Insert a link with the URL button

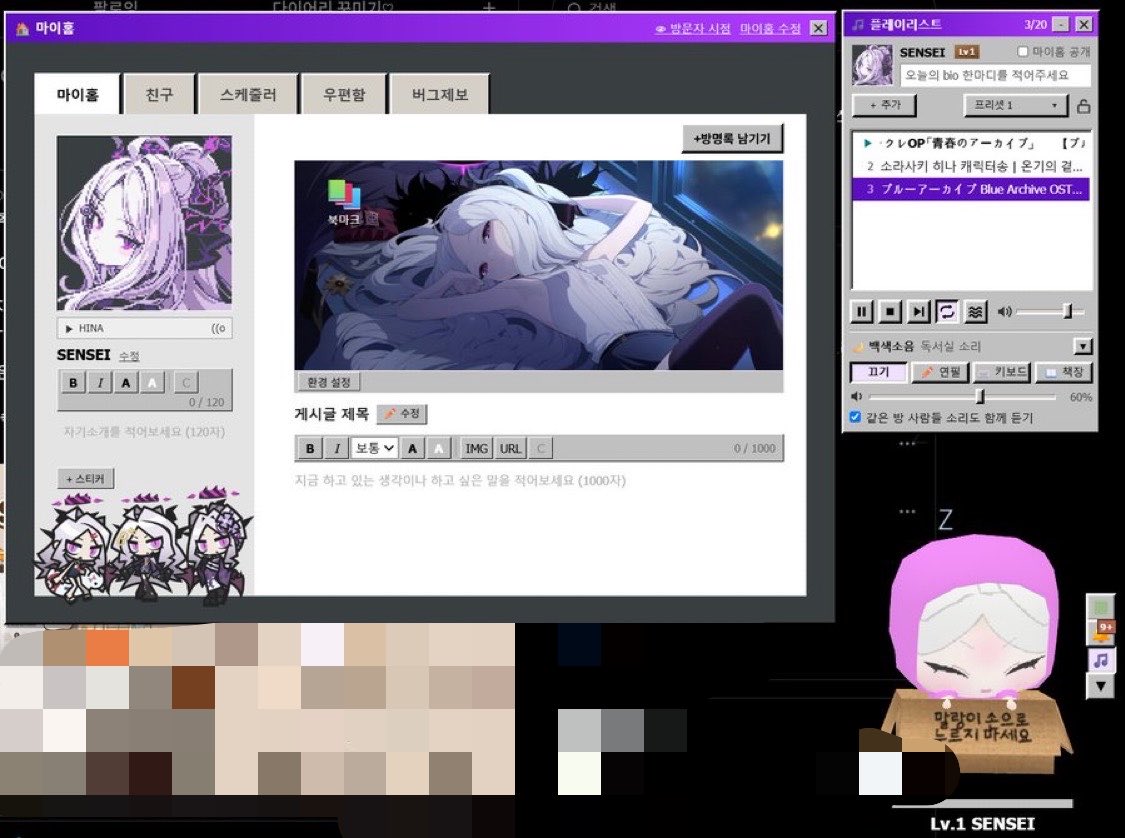tap(510, 448)
